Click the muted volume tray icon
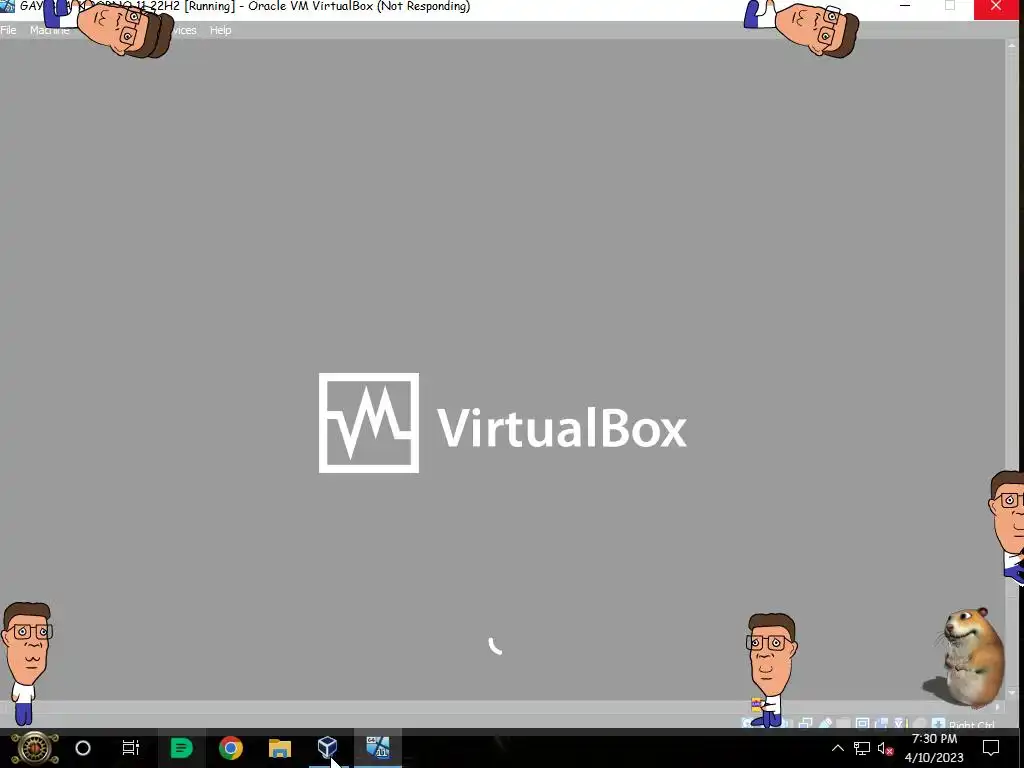Screen dimensions: 1024x768 885,748
